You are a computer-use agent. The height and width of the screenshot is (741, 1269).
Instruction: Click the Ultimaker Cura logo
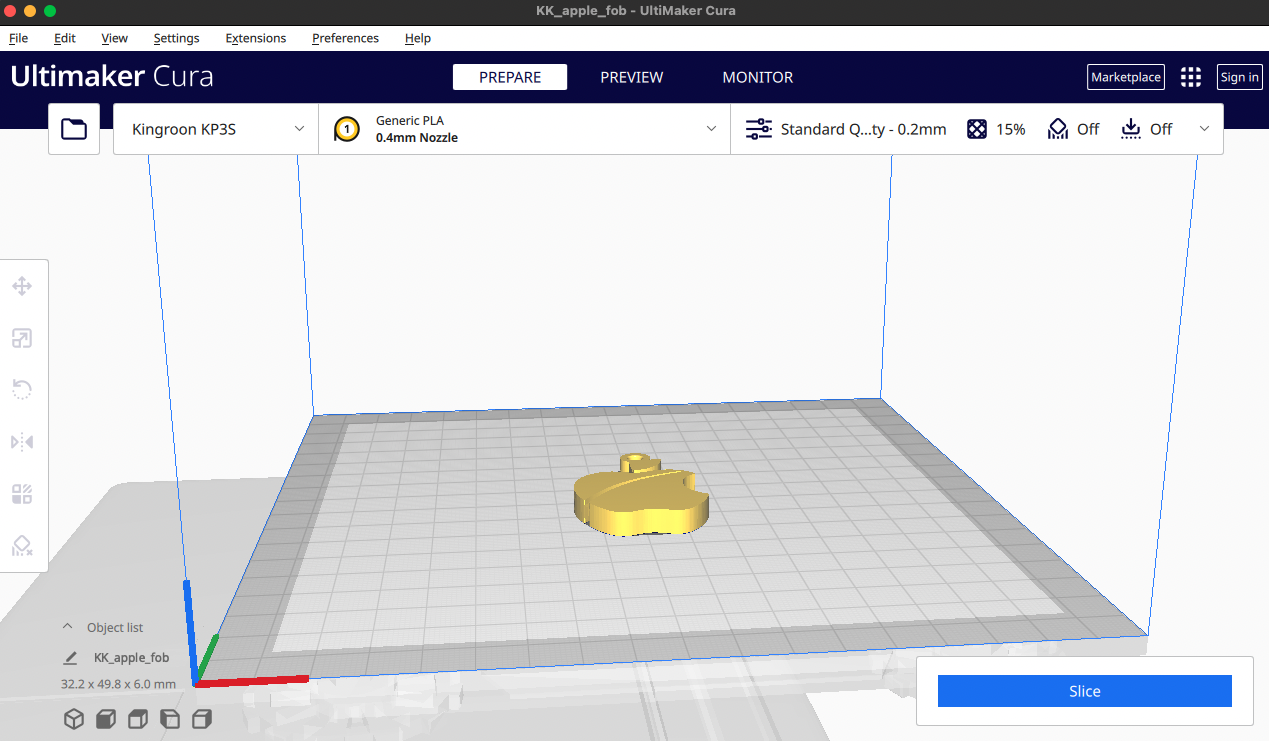112,77
